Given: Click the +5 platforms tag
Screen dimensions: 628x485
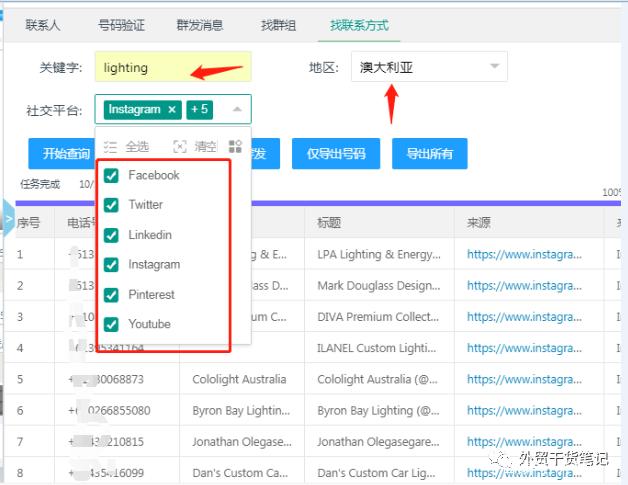Looking at the screenshot, I should [199, 109].
